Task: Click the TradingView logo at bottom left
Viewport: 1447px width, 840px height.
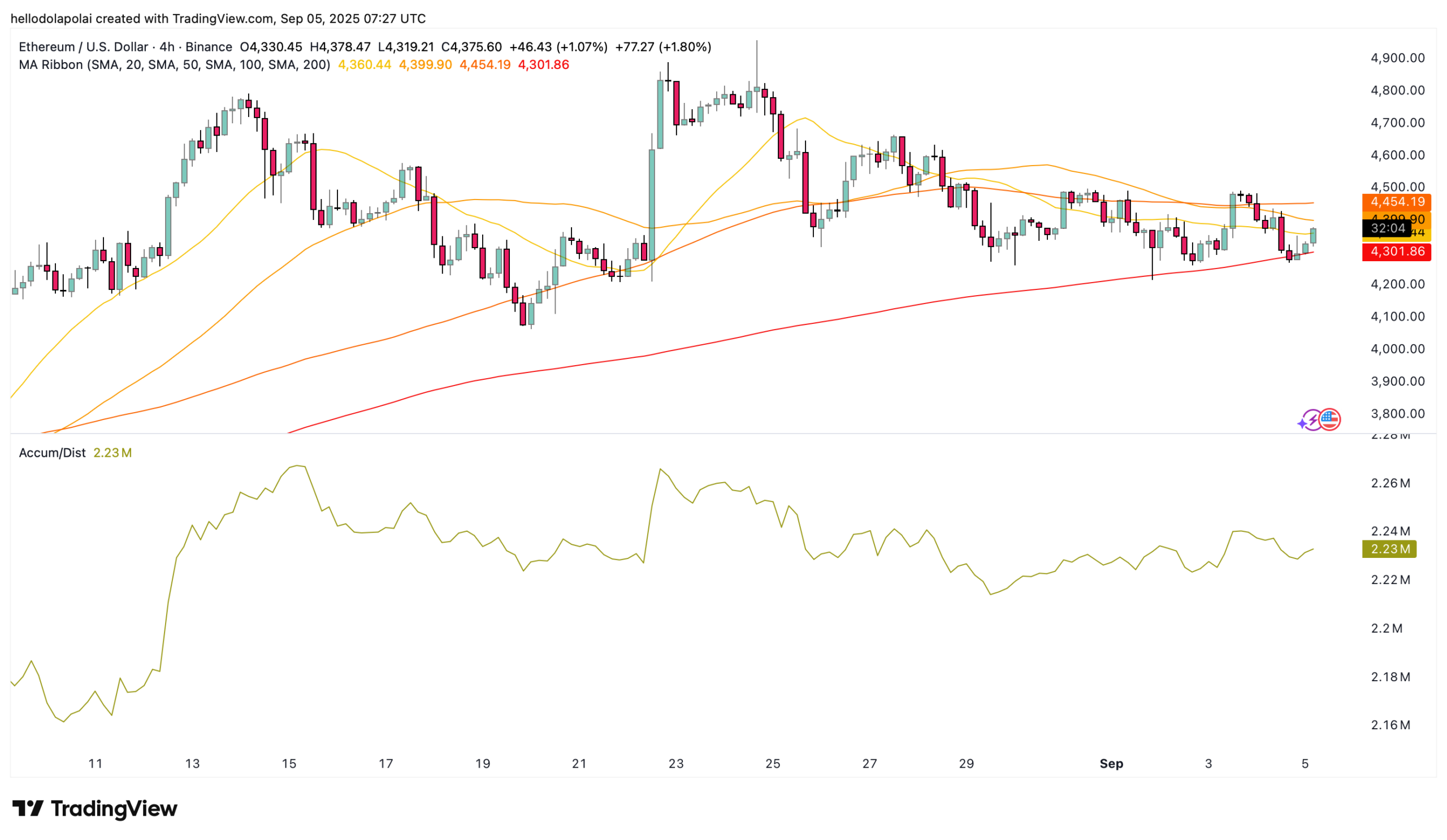Action: (95, 808)
